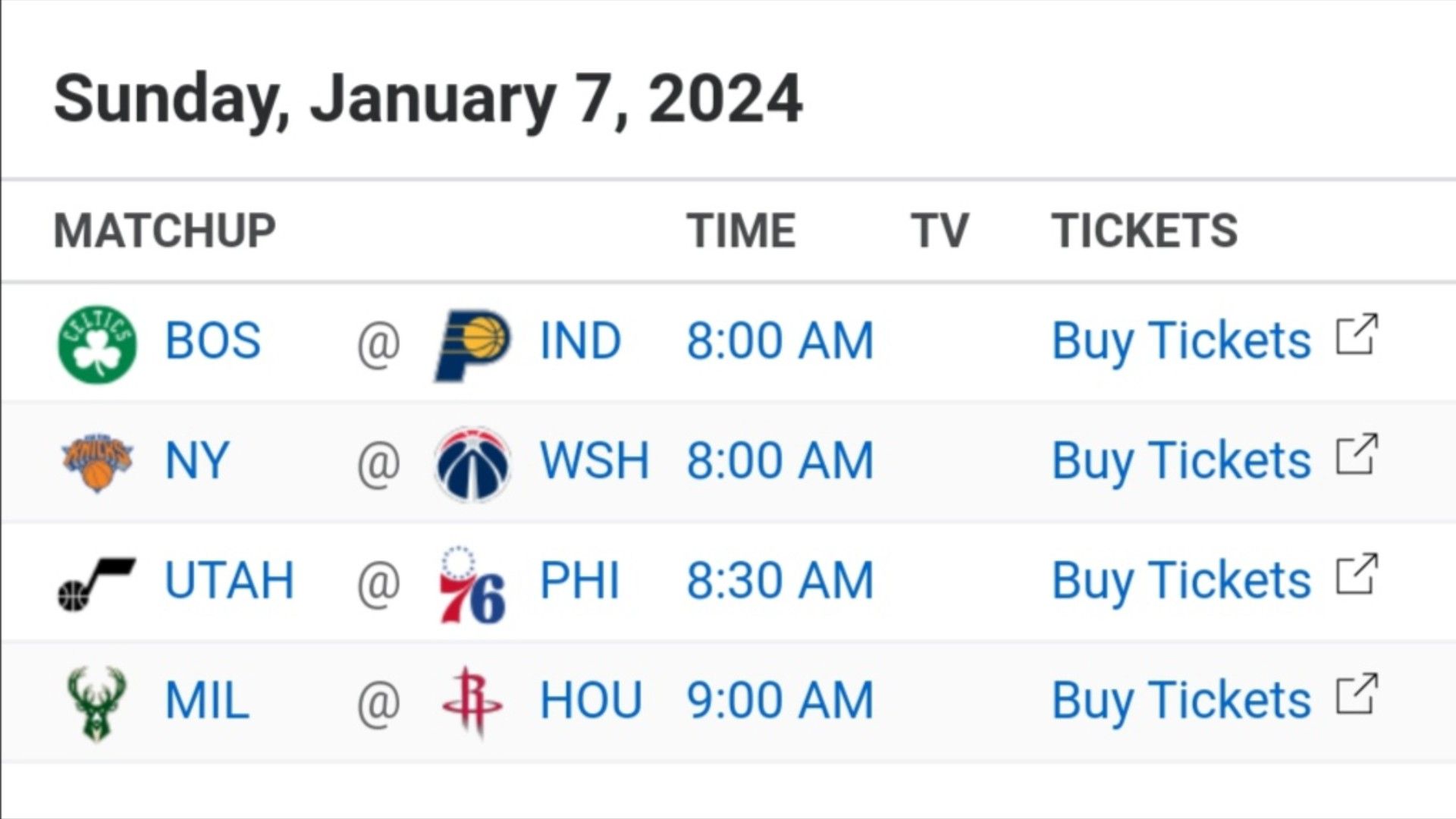Open external link icon for BOS game
The width and height of the screenshot is (1456, 819).
pos(1357,334)
